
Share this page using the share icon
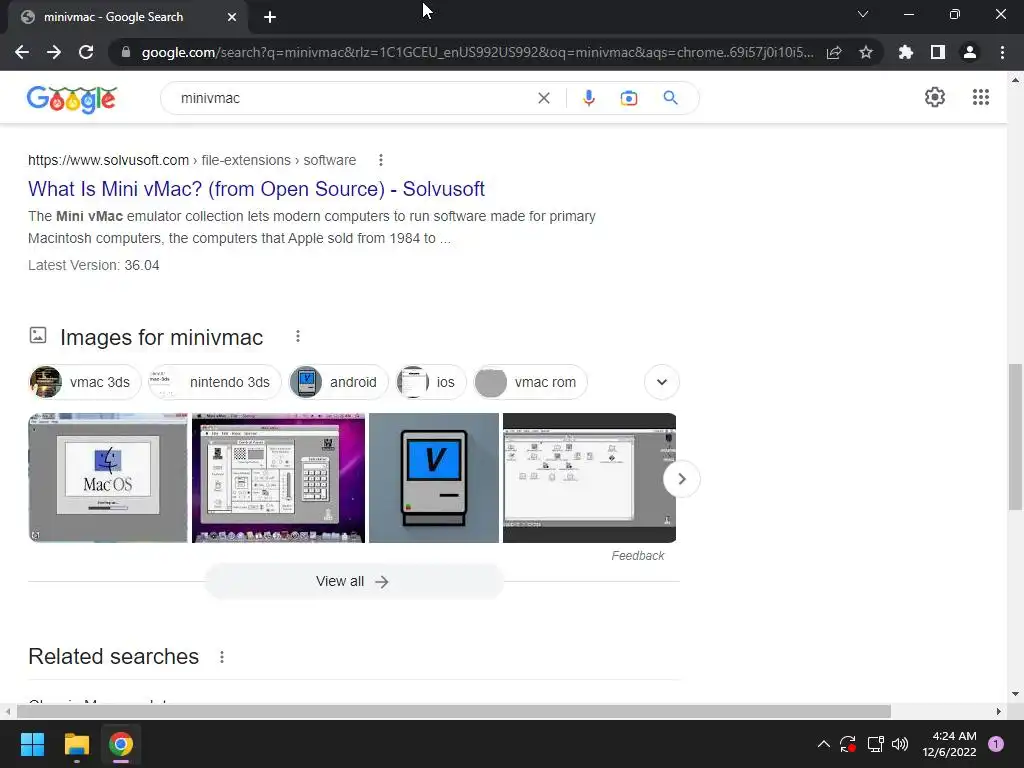(x=834, y=52)
